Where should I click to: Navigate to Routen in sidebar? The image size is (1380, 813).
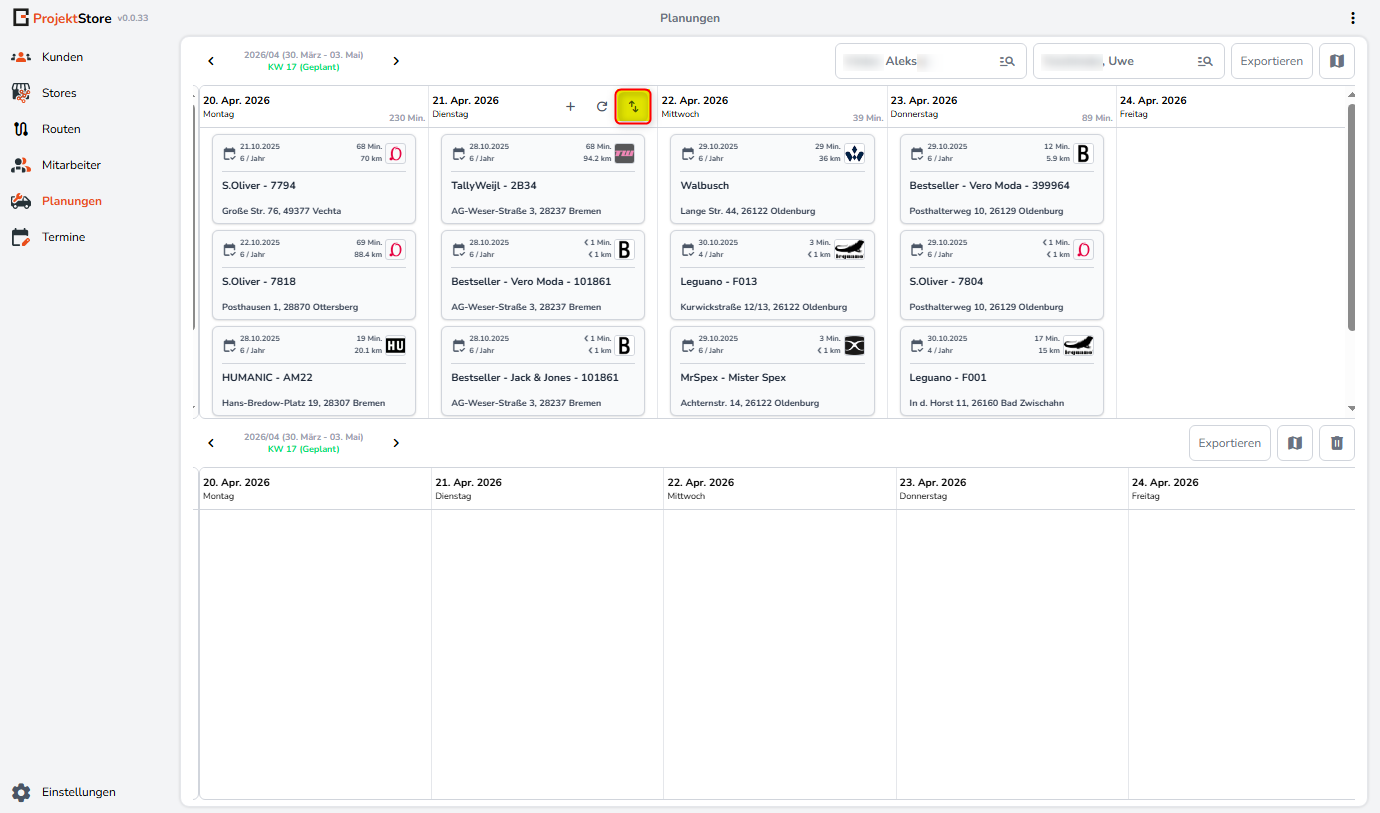coord(61,129)
